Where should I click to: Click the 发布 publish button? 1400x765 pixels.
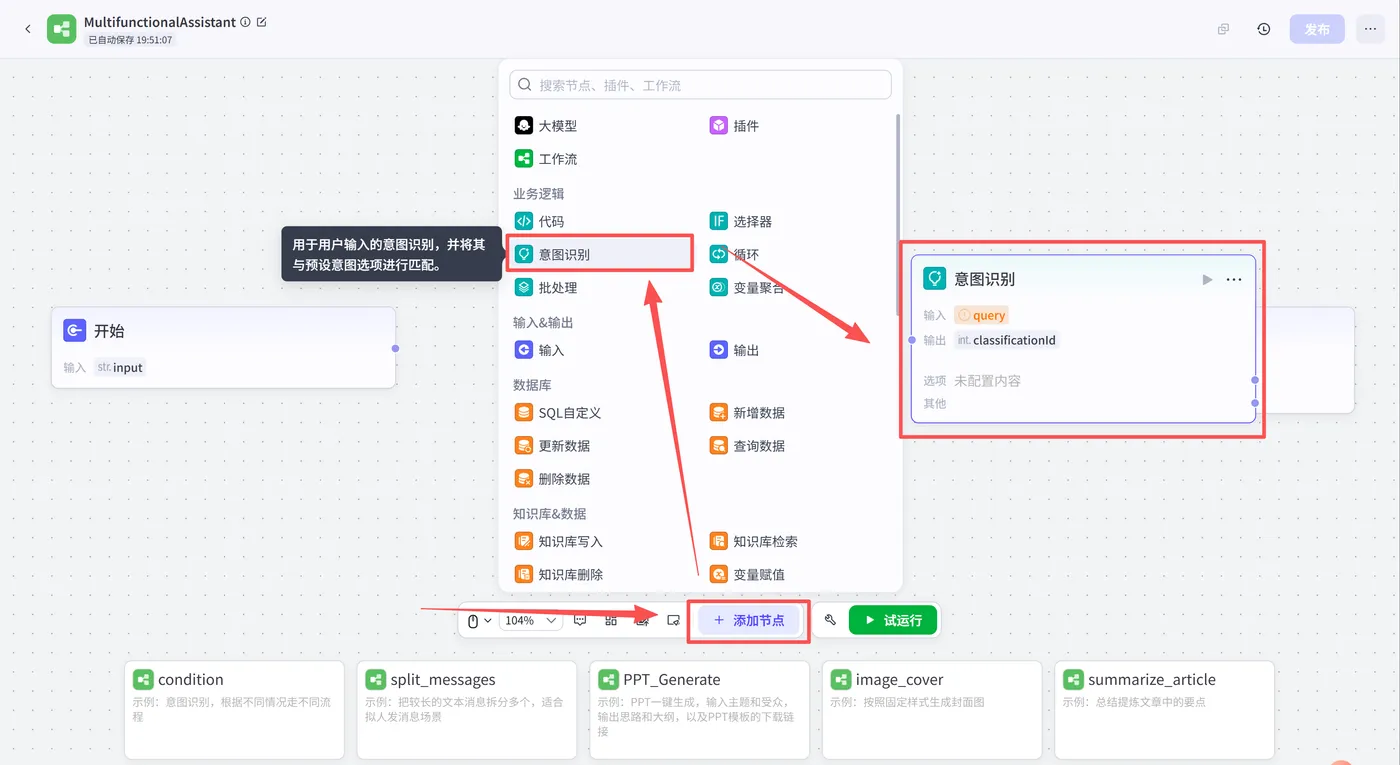tap(1317, 29)
